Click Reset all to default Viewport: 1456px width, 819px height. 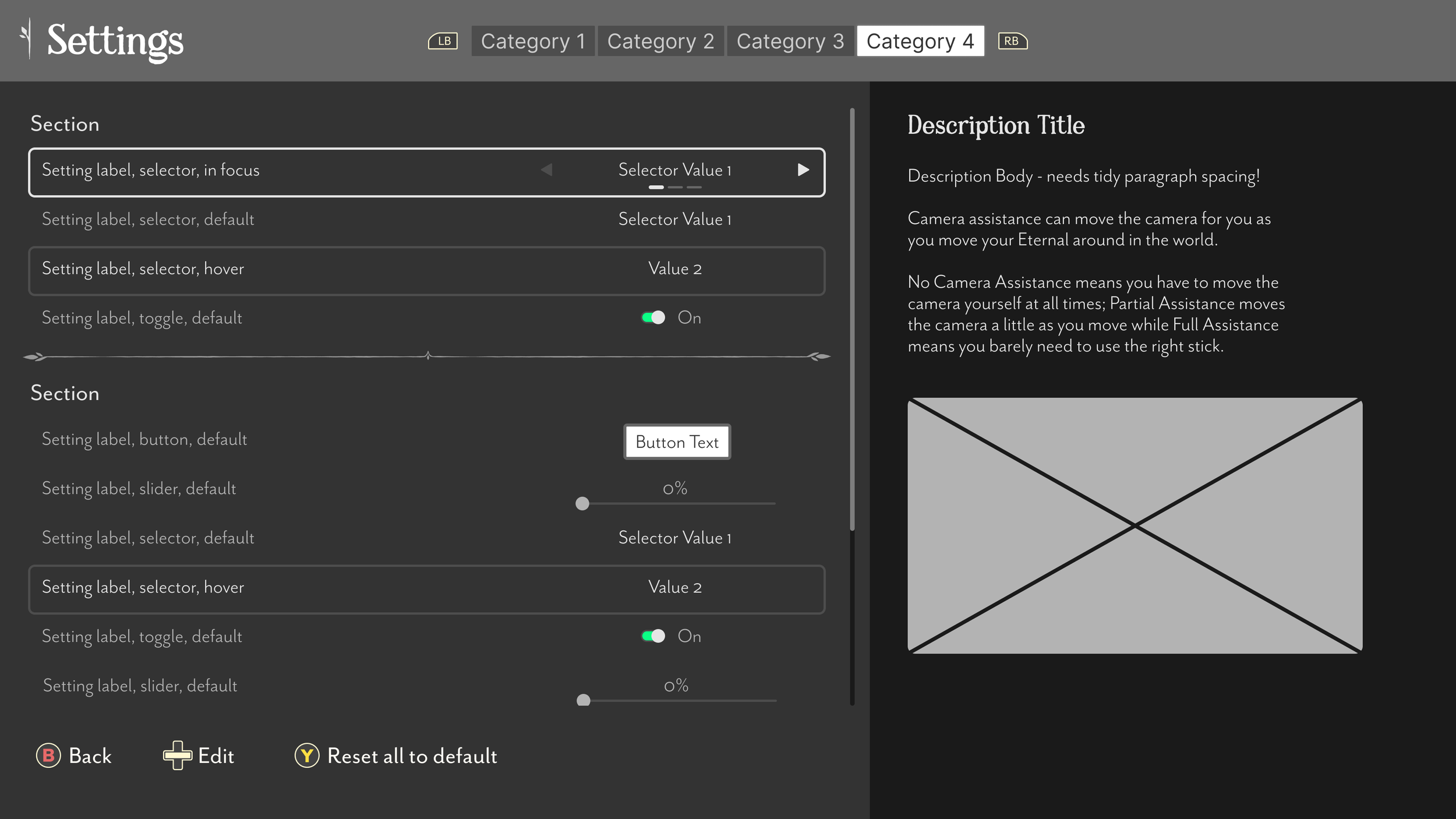tap(412, 756)
